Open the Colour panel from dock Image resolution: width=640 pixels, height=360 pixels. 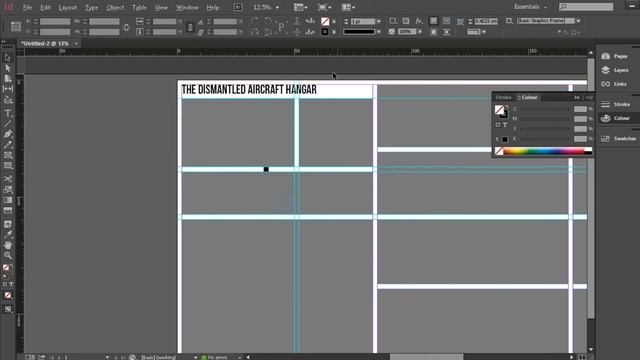coord(616,118)
